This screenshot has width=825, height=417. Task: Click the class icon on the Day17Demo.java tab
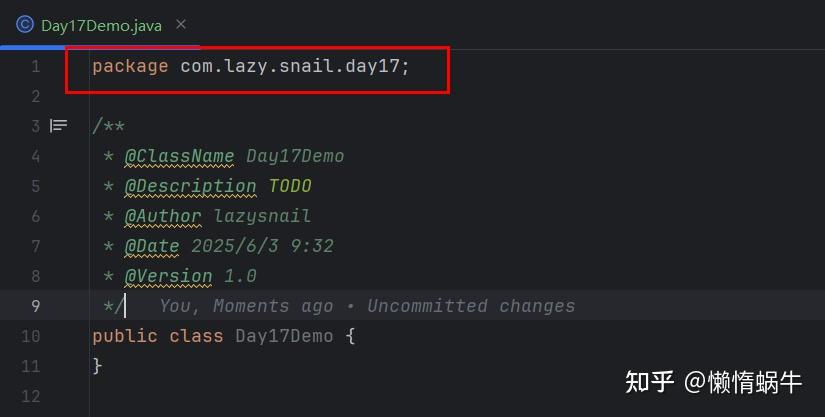pyautogui.click(x=24, y=25)
